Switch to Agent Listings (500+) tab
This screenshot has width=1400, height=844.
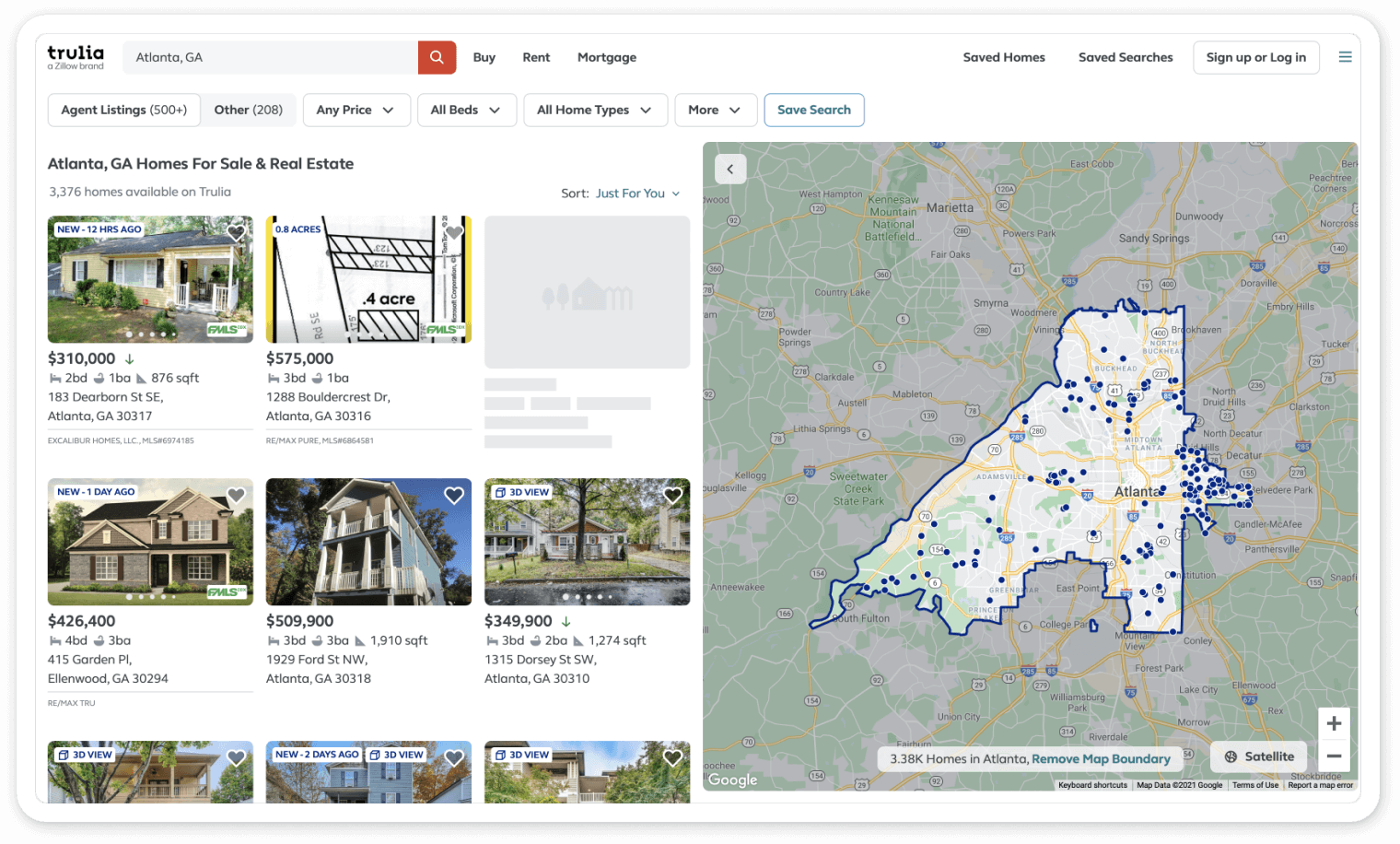[124, 110]
